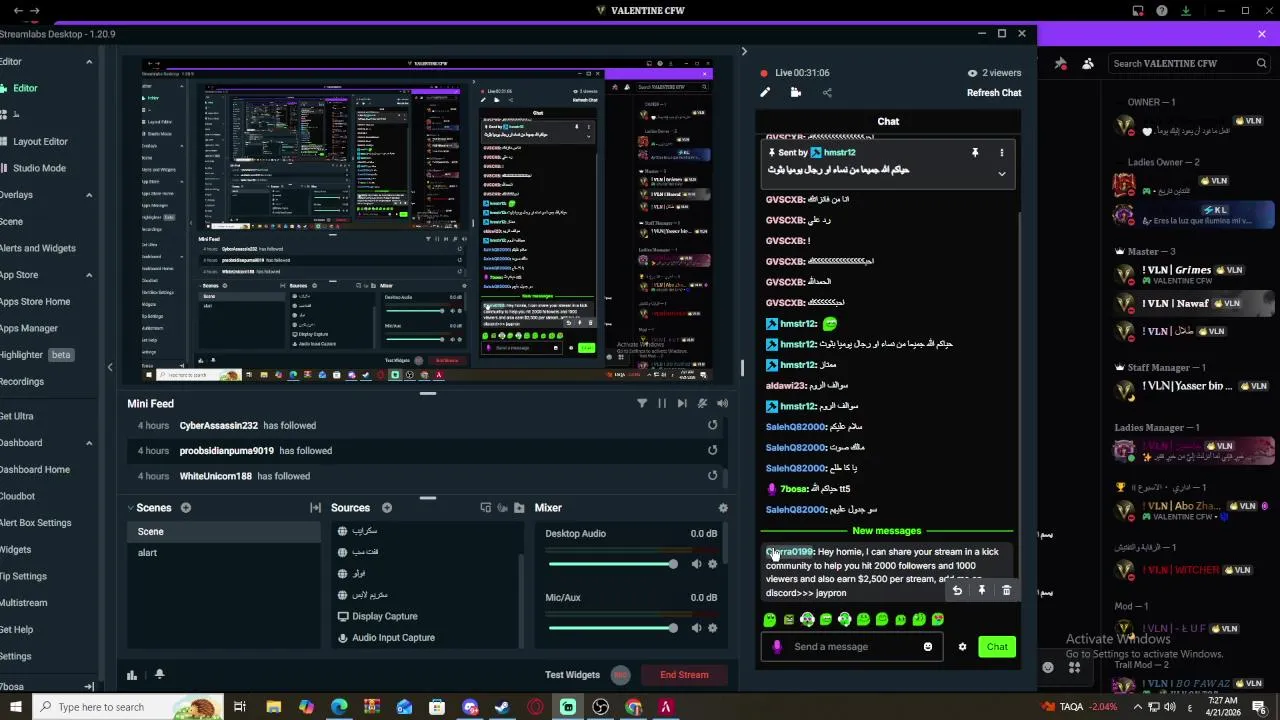The image size is (1280, 720).
Task: Open Mic/Aux settings gear
Action: pos(712,628)
